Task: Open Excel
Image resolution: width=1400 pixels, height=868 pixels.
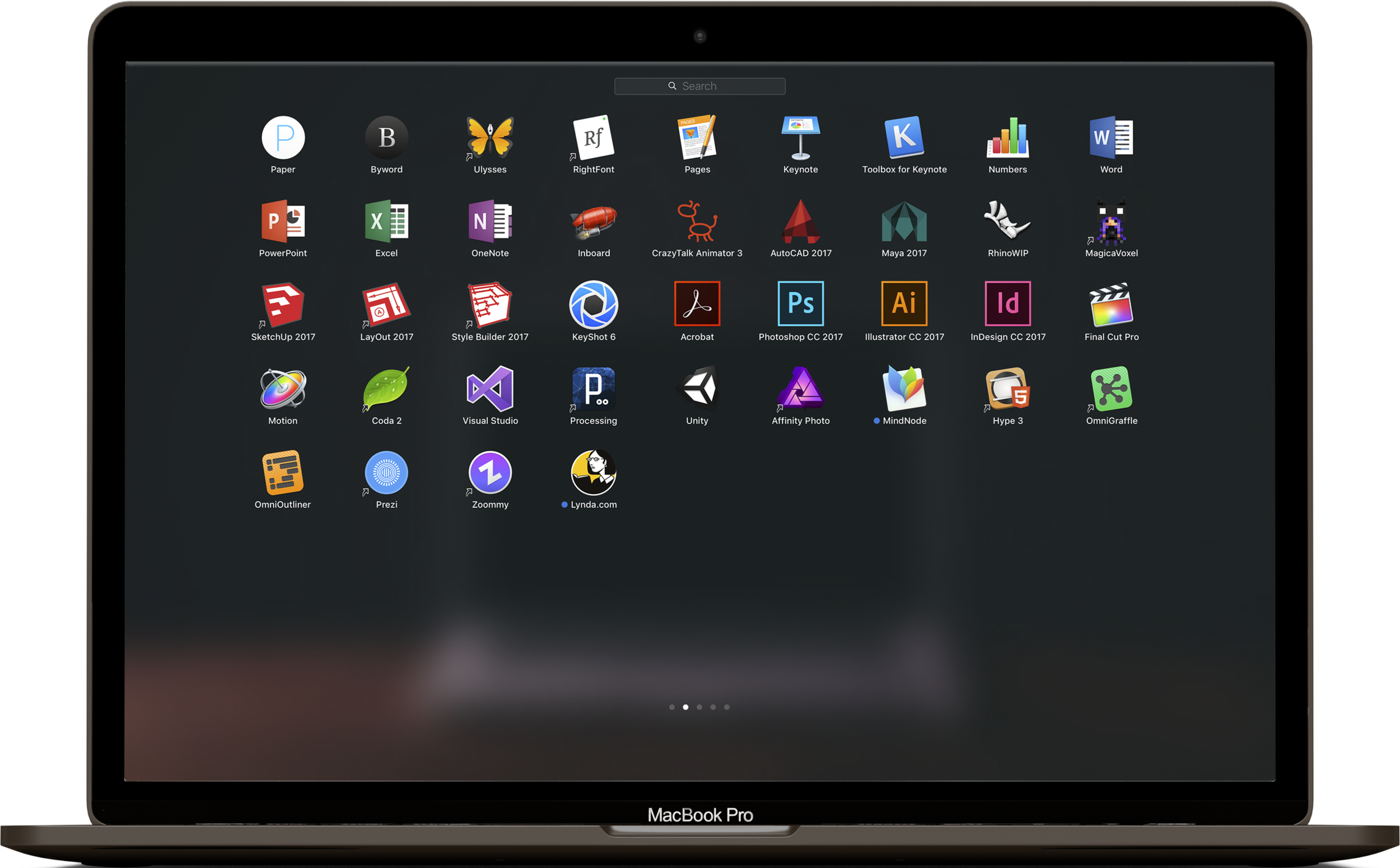Action: (386, 222)
